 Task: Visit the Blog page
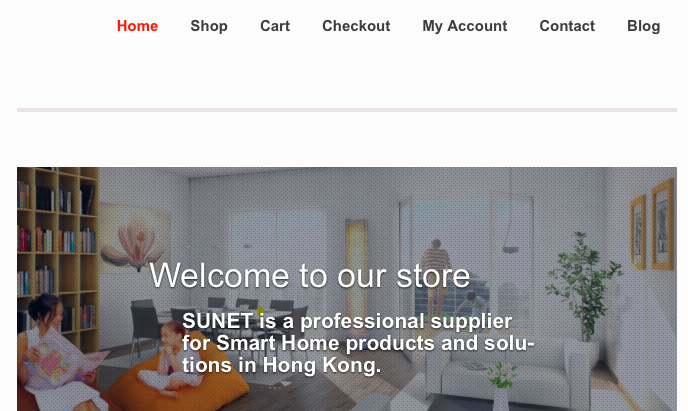644,26
